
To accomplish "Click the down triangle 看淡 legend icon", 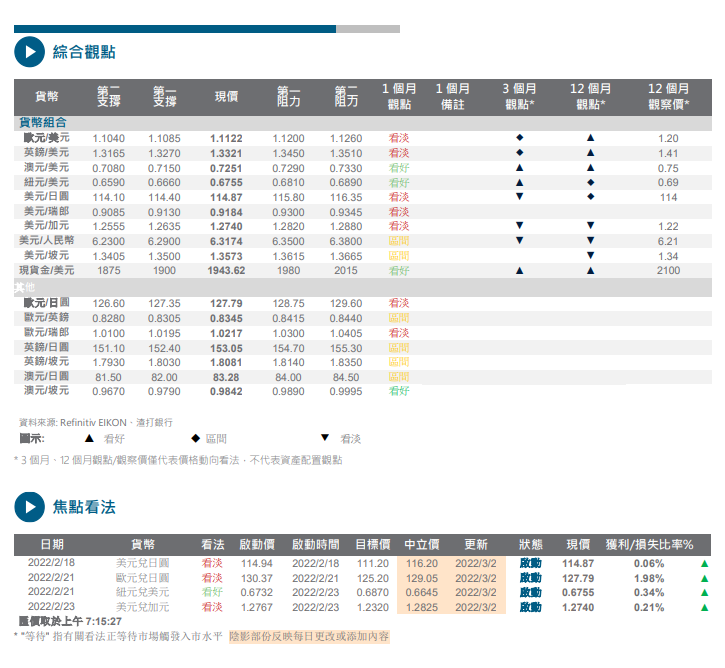I will coord(324,438).
